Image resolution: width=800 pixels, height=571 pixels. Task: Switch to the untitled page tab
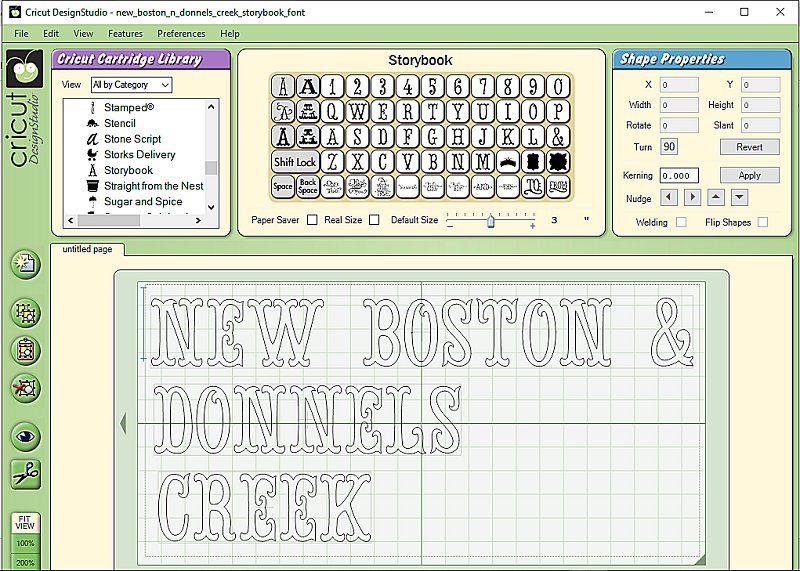87,249
